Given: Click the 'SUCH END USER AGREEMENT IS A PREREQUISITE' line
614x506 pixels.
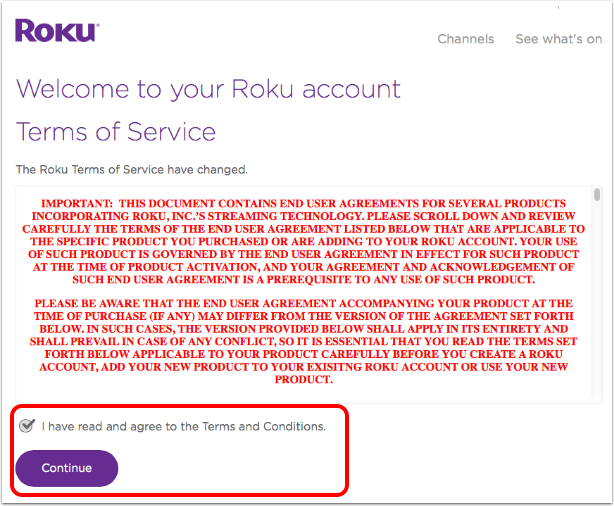Looking at the screenshot, I should pyautogui.click(x=303, y=280).
